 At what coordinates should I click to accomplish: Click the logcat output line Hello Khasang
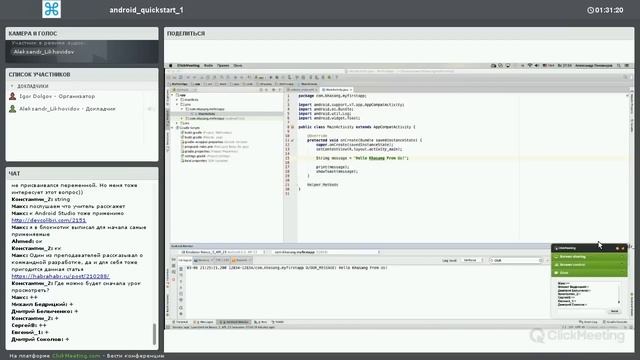[x=287, y=268]
